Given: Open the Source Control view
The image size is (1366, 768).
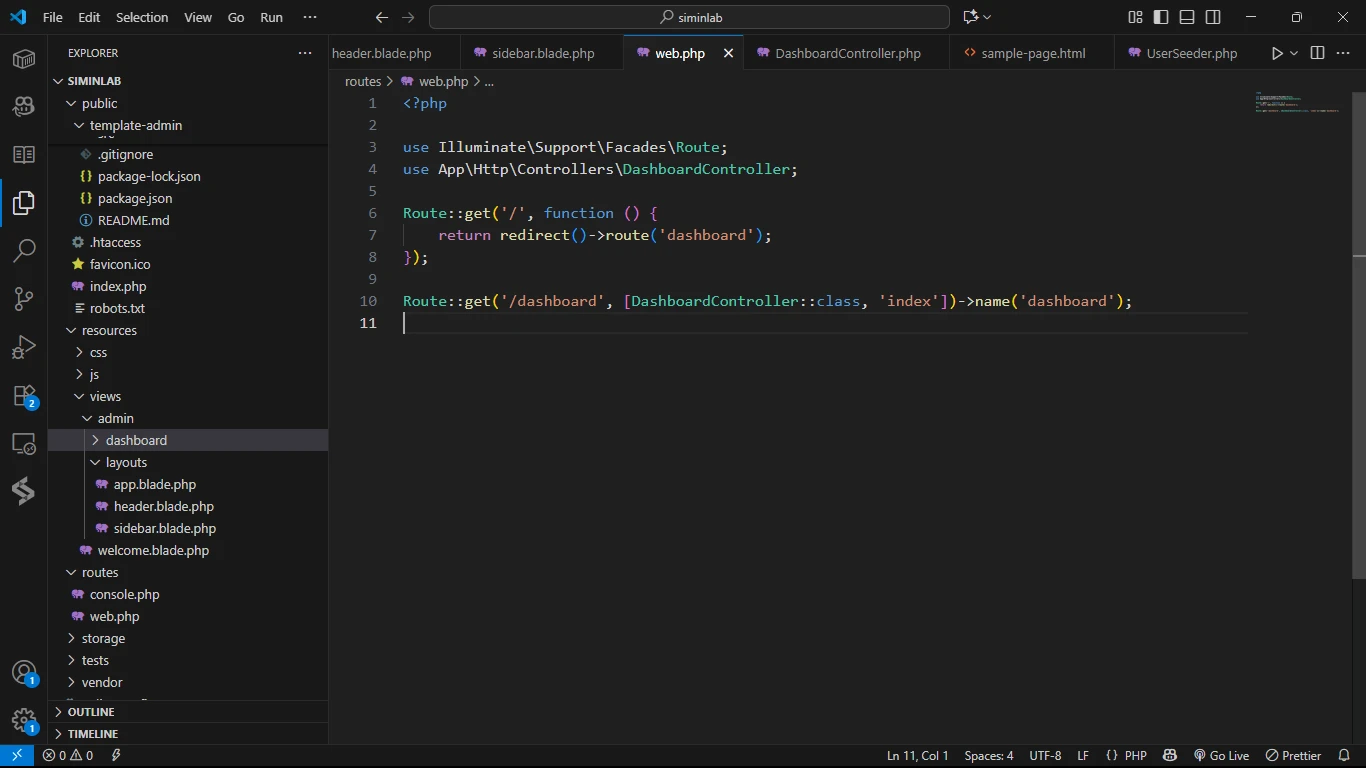Looking at the screenshot, I should point(24,299).
